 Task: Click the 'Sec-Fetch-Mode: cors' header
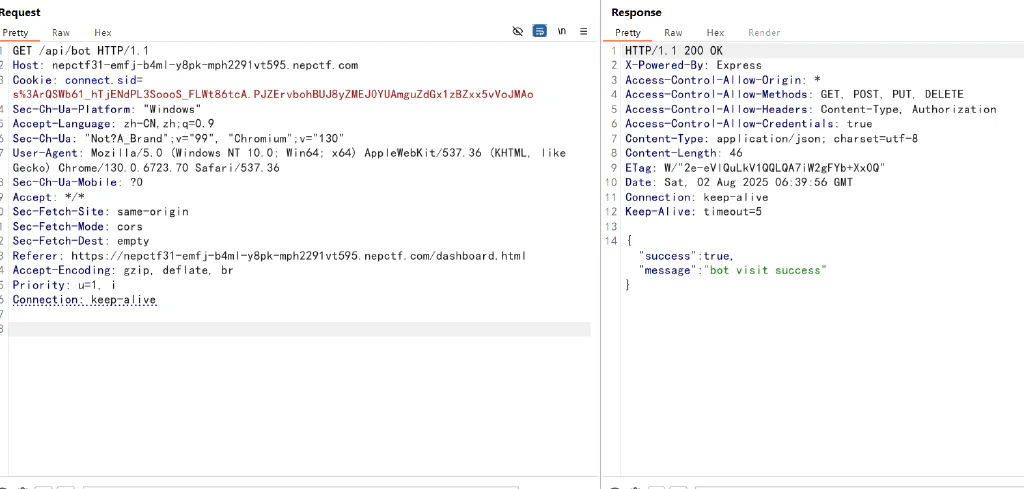[77, 227]
